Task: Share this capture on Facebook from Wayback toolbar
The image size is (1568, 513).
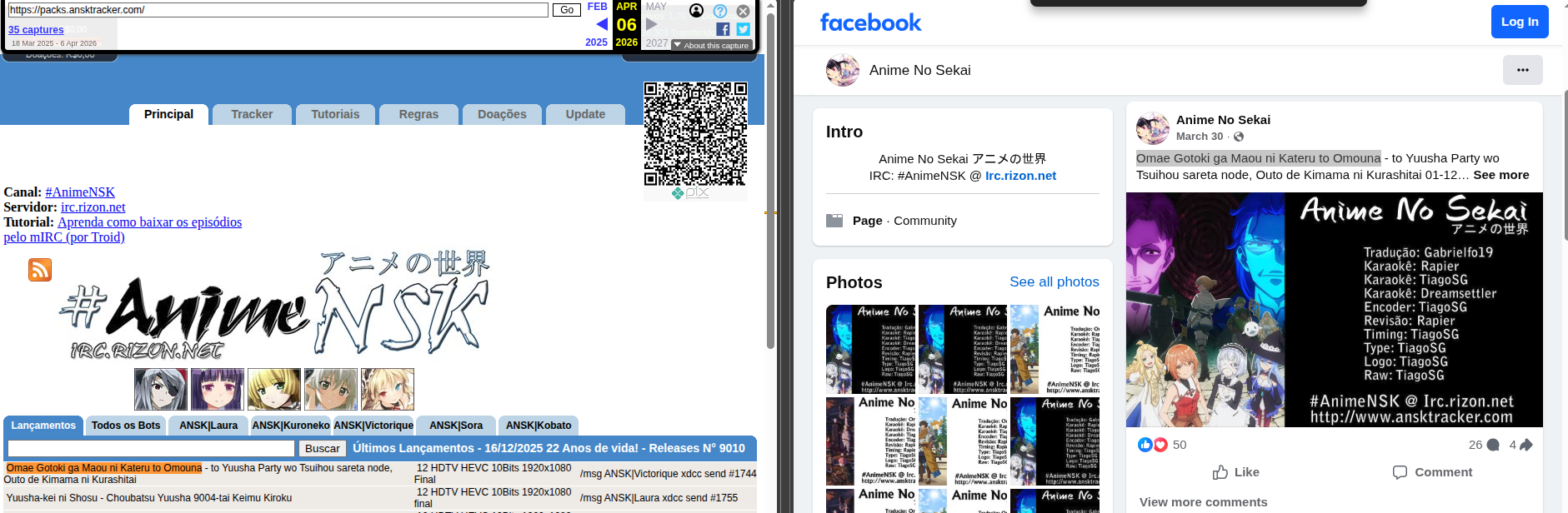Action: click(x=723, y=29)
